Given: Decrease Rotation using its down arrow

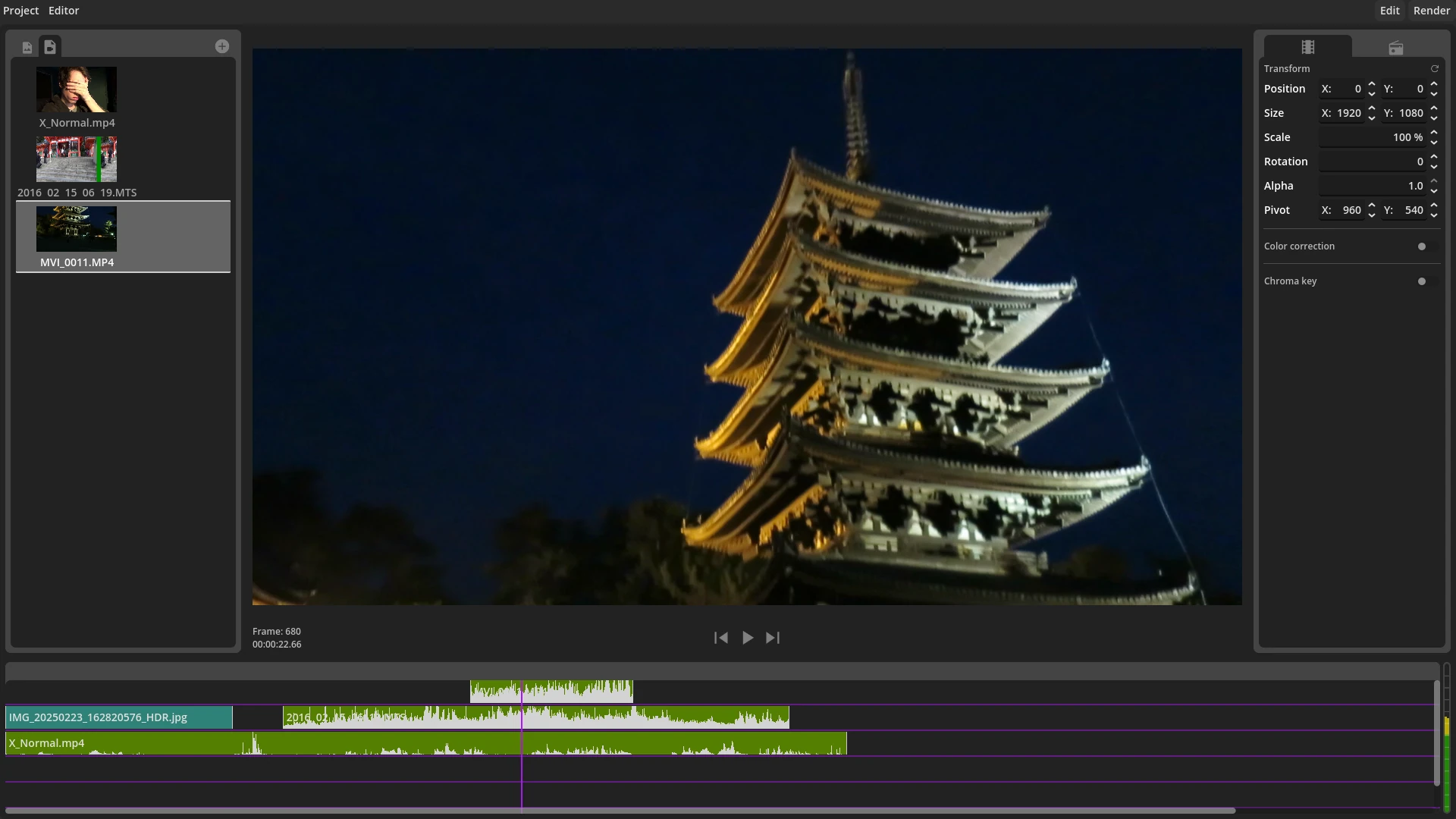Looking at the screenshot, I should [1433, 166].
